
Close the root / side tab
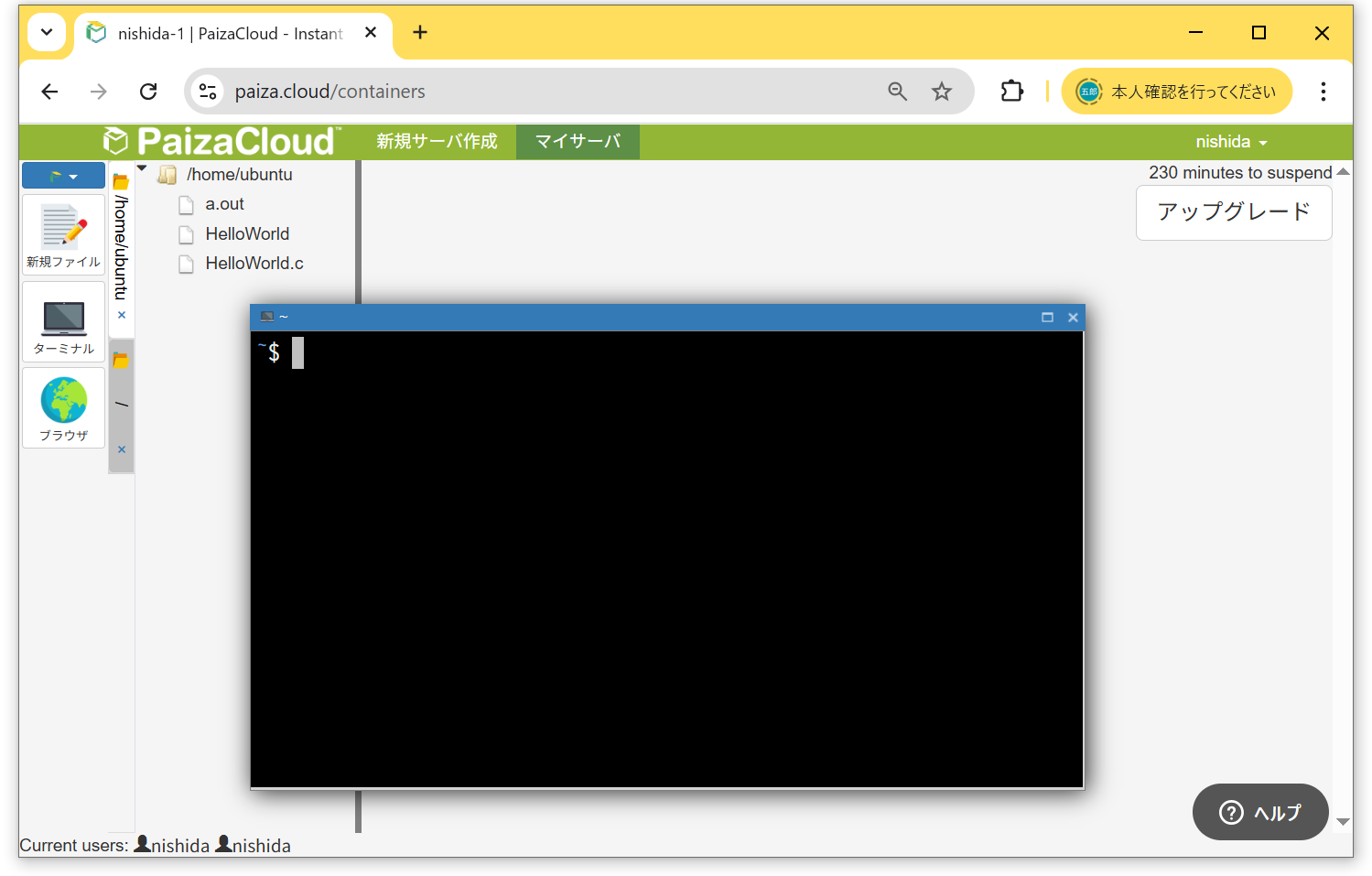(122, 449)
